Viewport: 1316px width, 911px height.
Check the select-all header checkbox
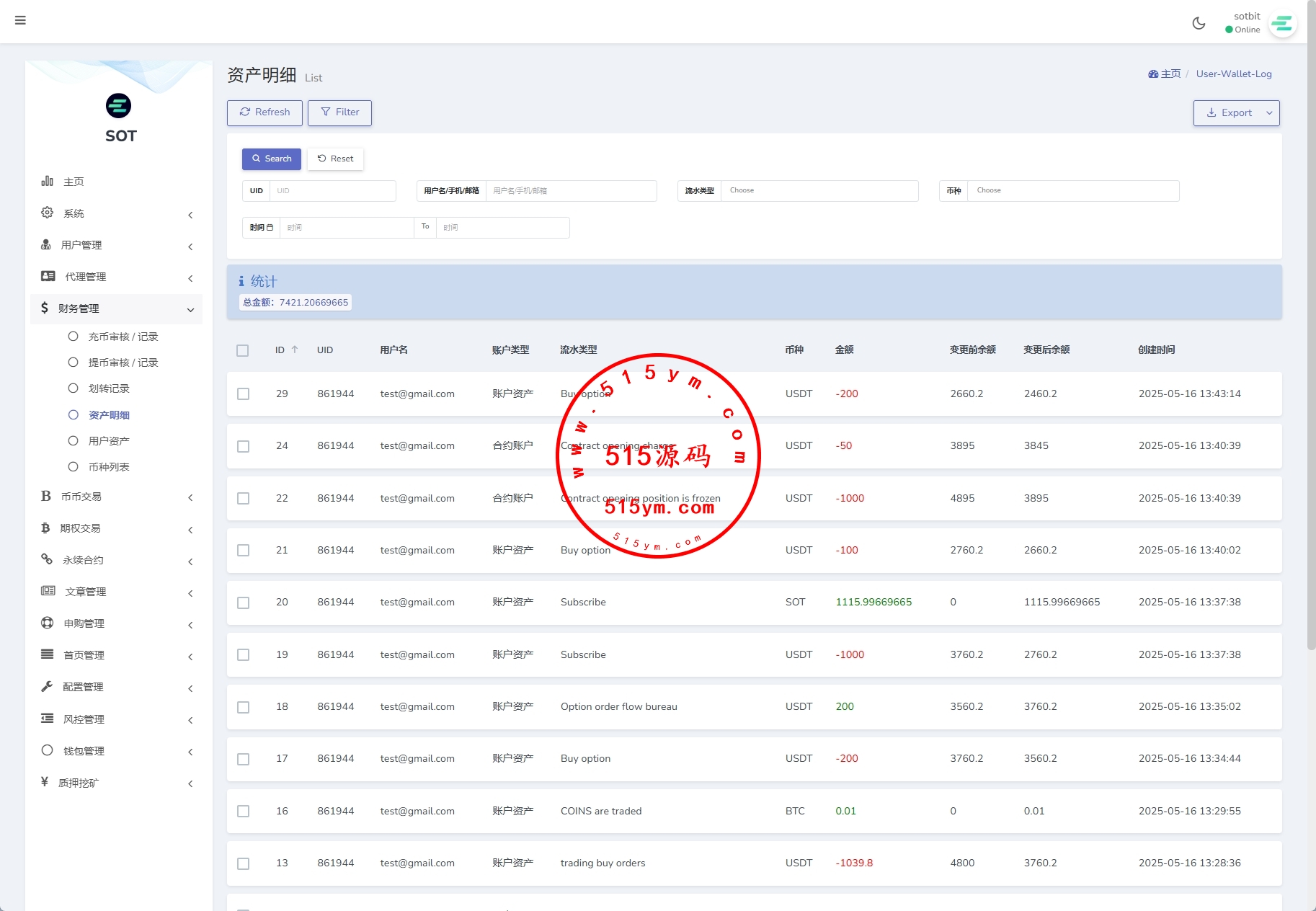243,350
